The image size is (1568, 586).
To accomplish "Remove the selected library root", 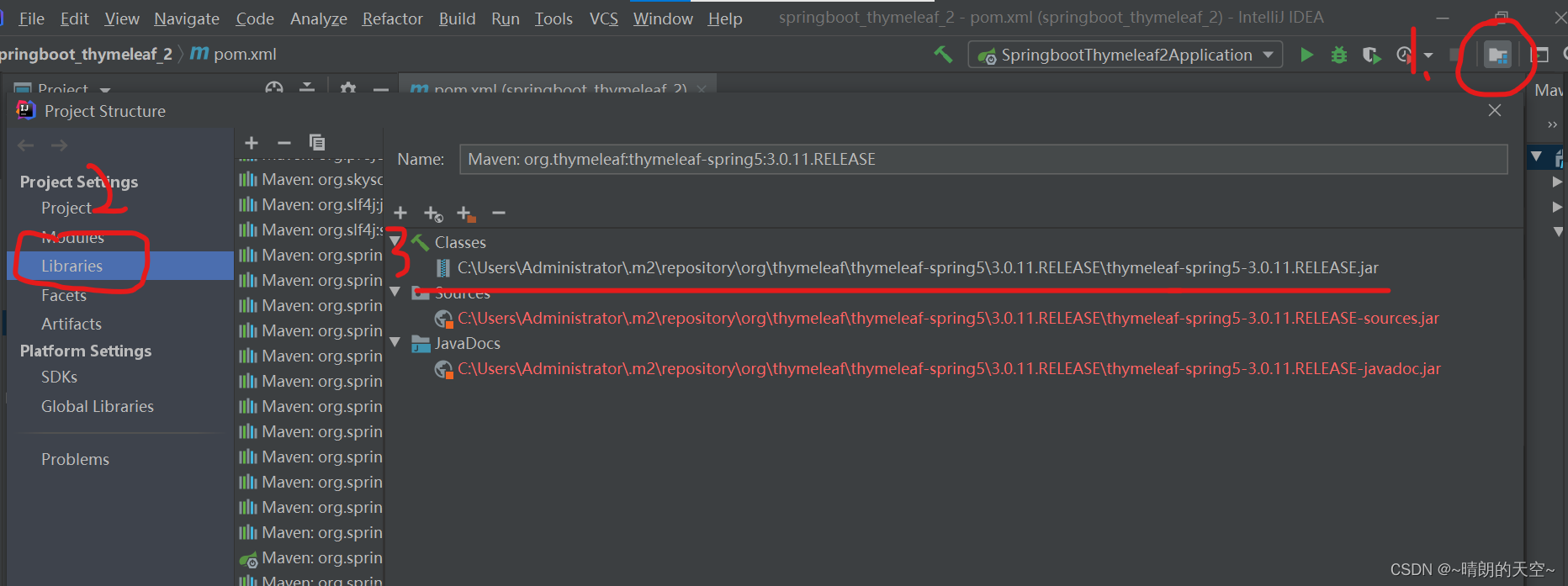I will (x=499, y=213).
